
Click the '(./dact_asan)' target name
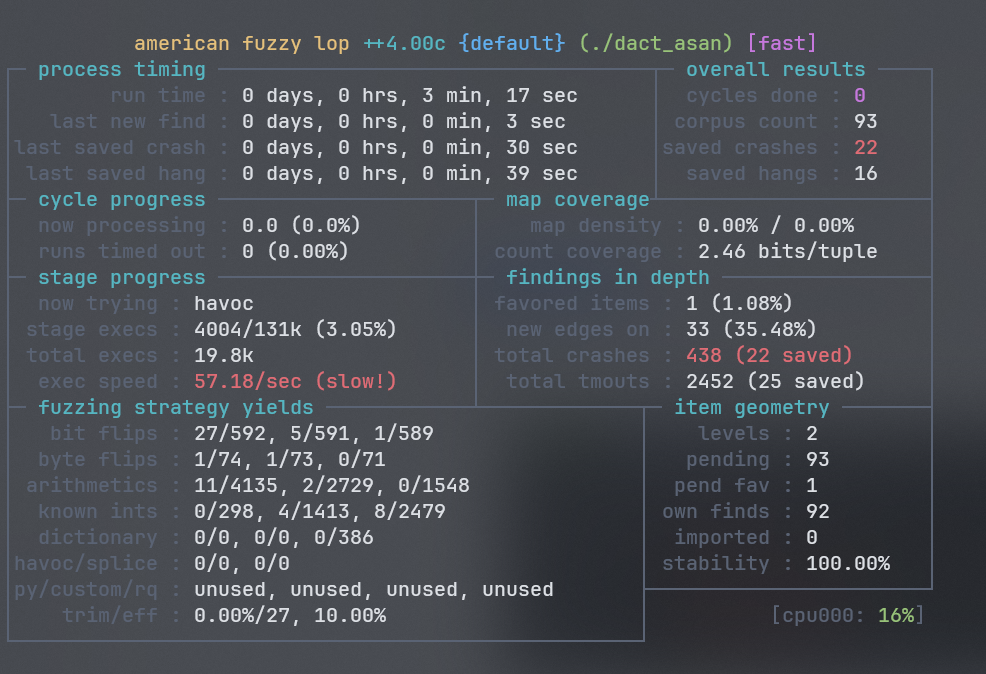coord(656,43)
